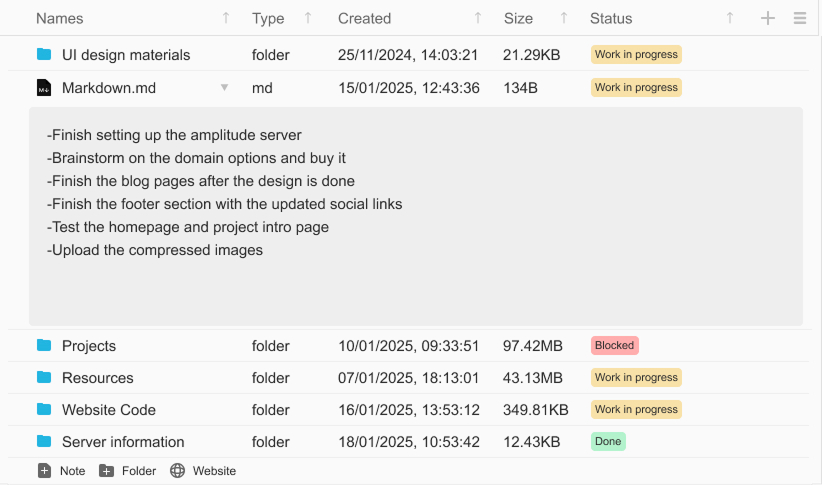Image resolution: width=822 pixels, height=485 pixels.
Task: Open the Resources folder
Action: 98,378
